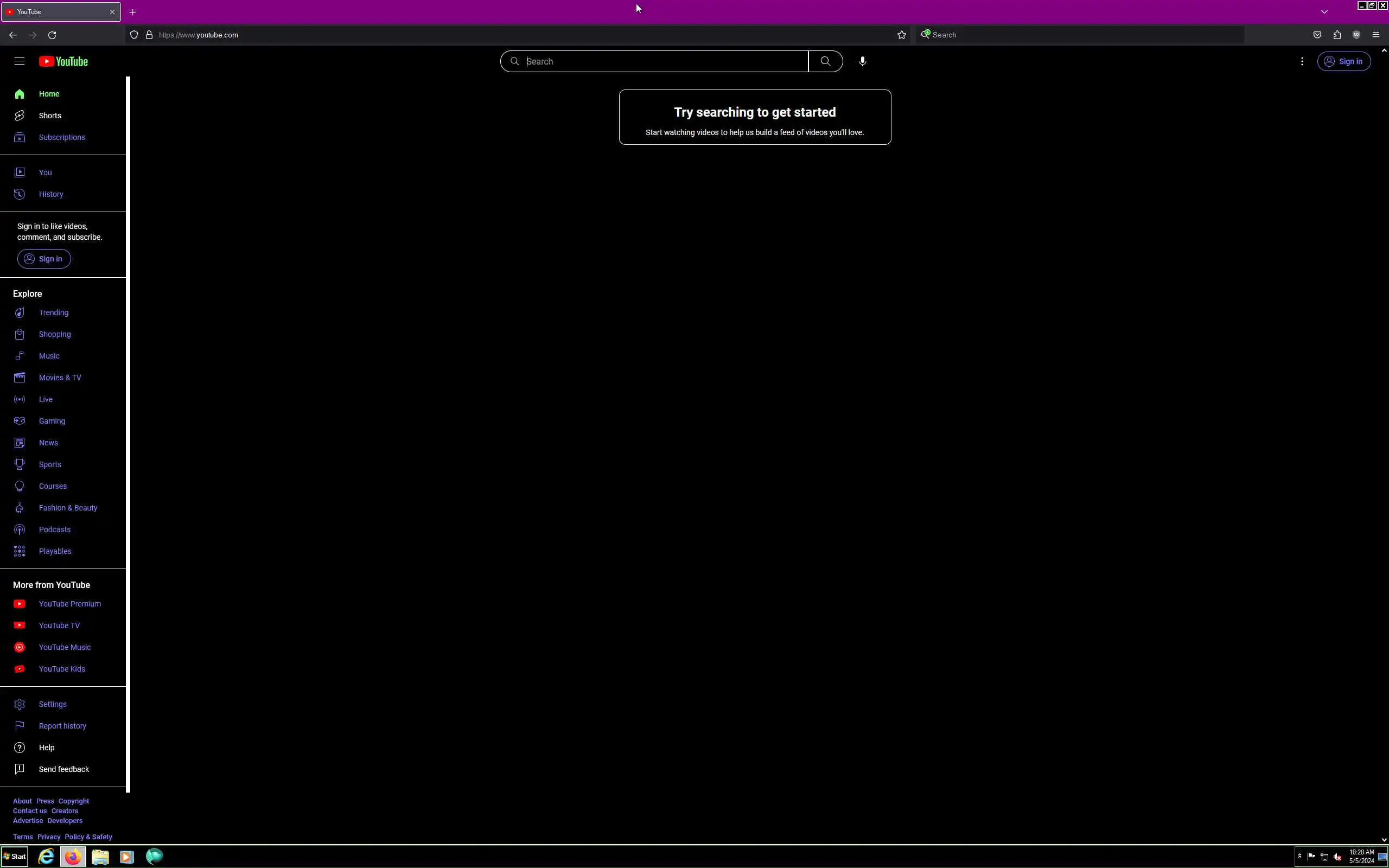
Task: Toggle the sidebar hamburger guide menu
Action: pos(20,61)
